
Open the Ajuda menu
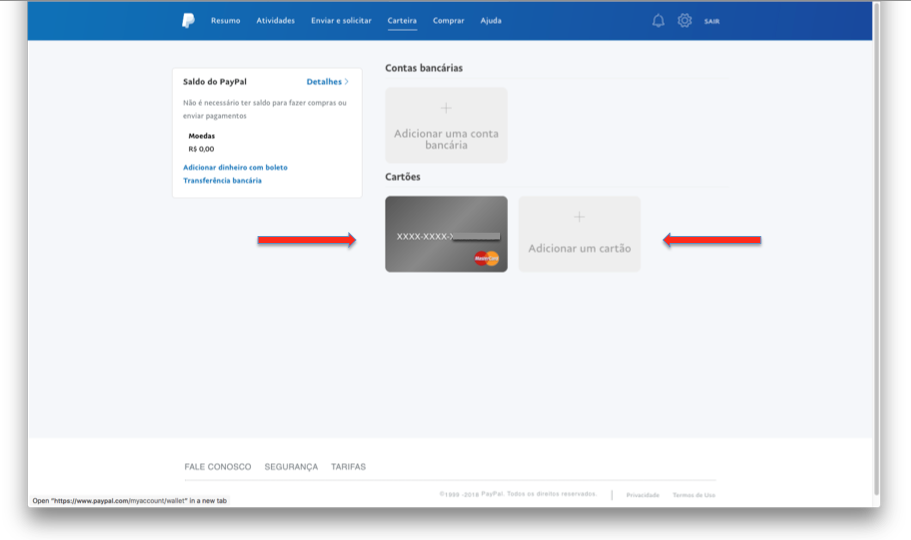pyautogui.click(x=491, y=20)
